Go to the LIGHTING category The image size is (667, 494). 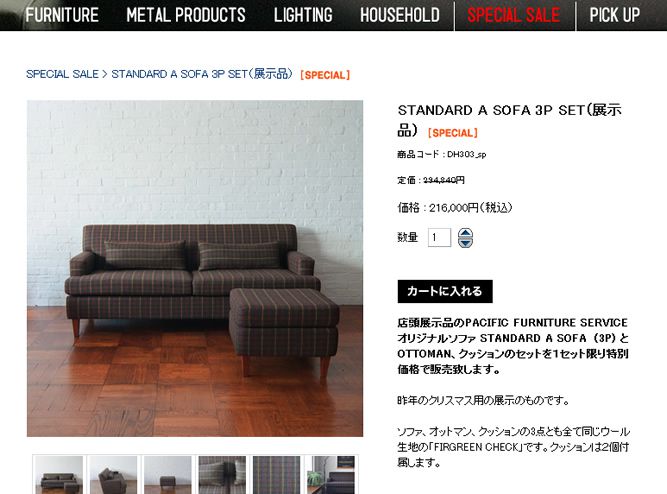click(x=303, y=15)
